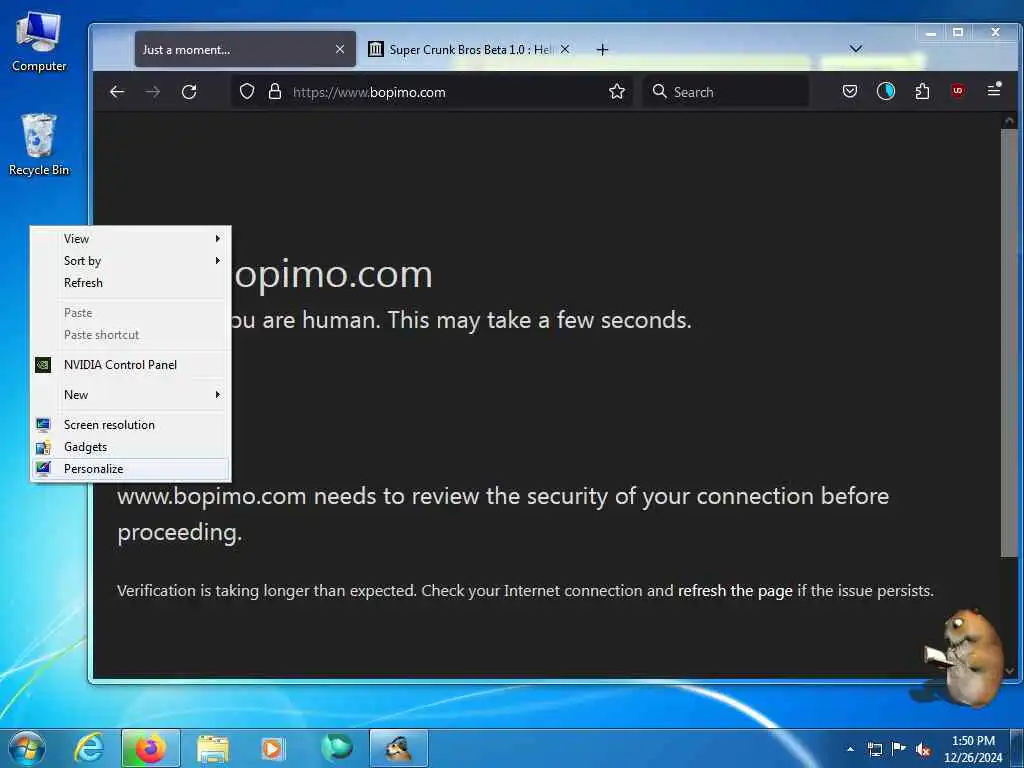Click the scrollbar up arrow
1024x768 pixels.
click(x=1009, y=121)
